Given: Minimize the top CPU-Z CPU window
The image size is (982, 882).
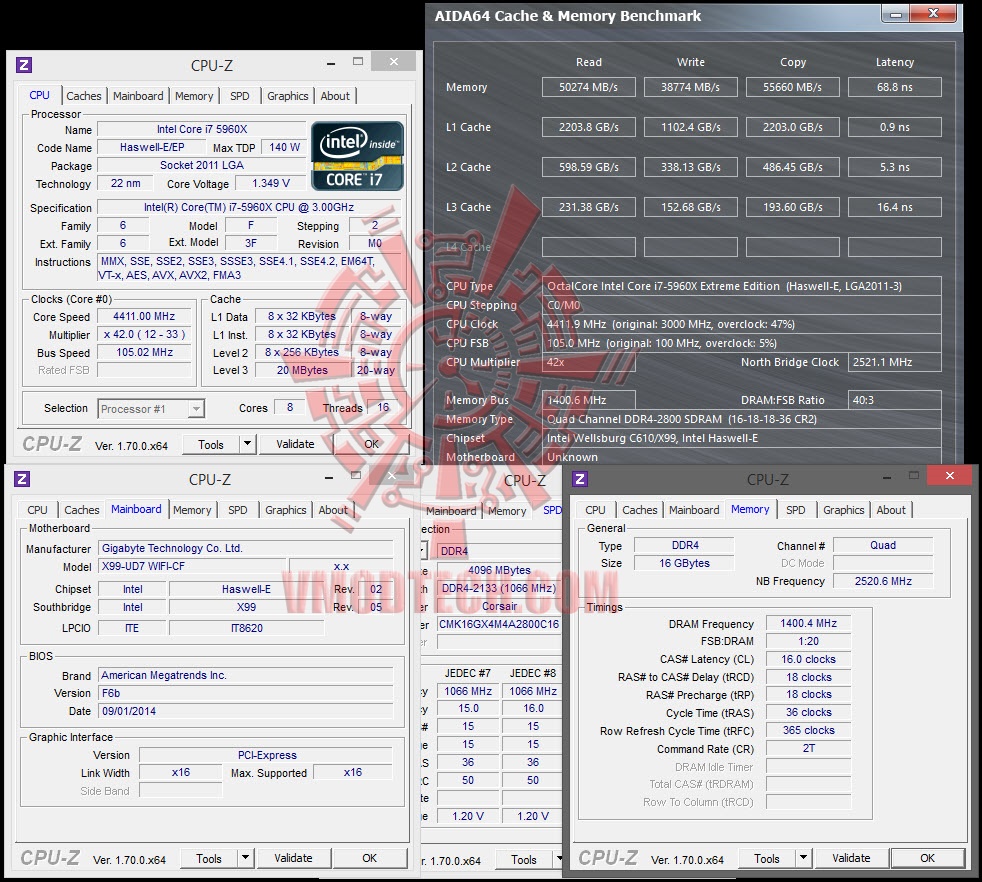Looking at the screenshot, I should click(331, 63).
